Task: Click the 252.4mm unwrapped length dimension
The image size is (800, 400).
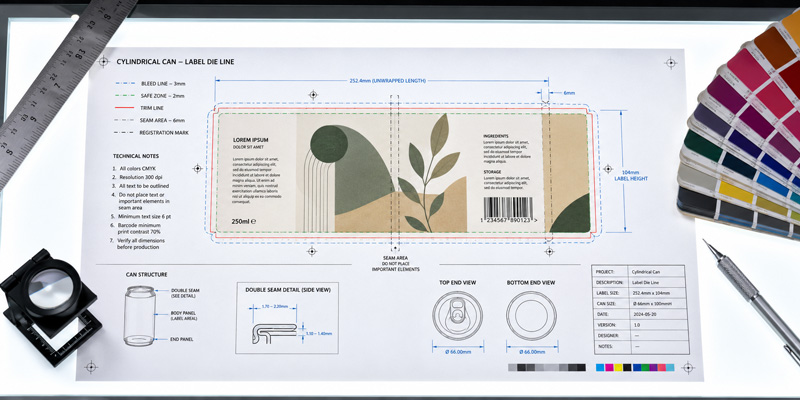Action: [x=381, y=81]
